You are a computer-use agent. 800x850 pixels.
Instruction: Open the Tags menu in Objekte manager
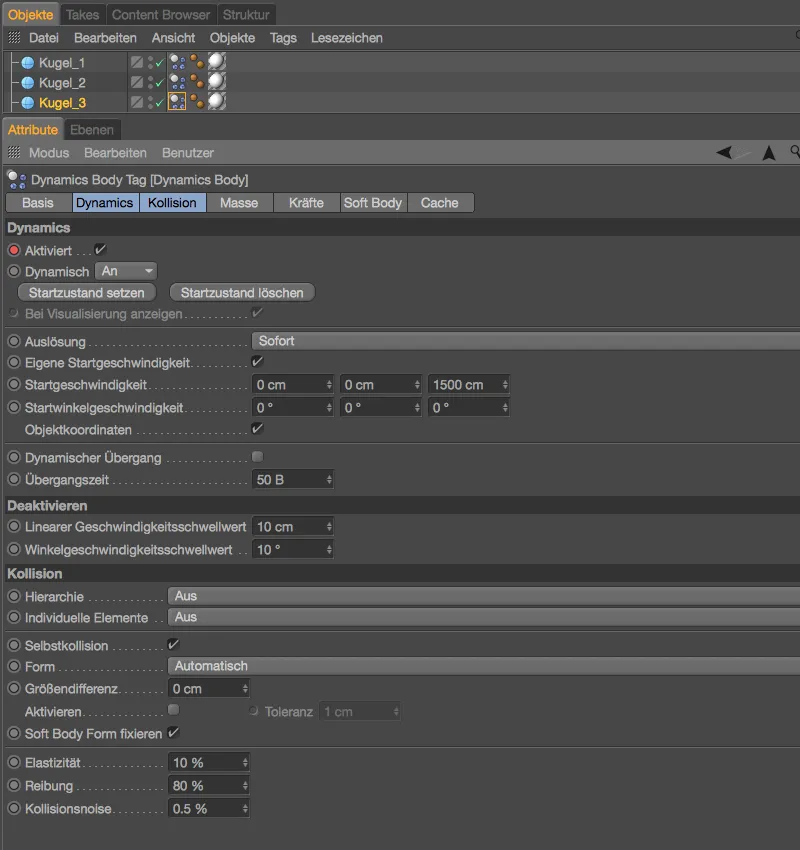[x=283, y=38]
